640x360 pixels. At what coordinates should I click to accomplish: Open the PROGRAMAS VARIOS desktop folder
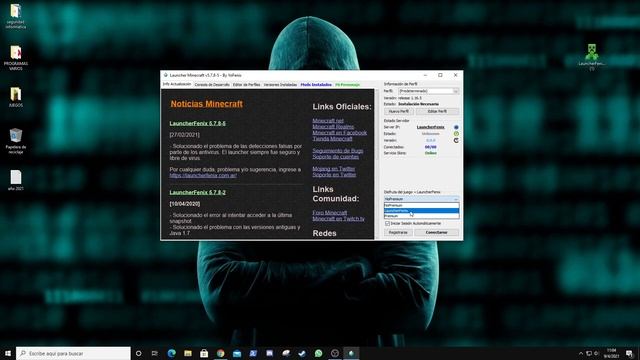(16, 58)
